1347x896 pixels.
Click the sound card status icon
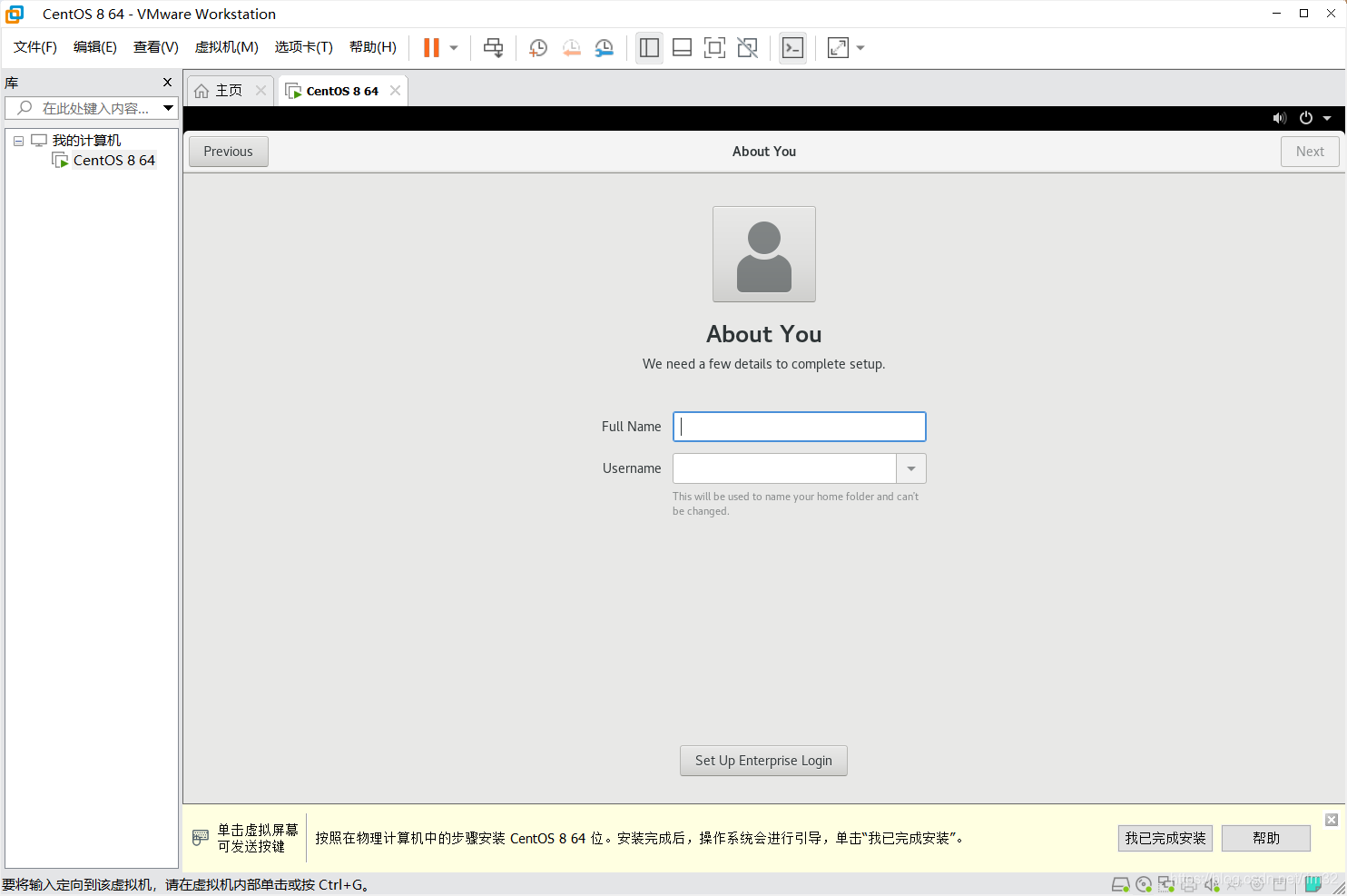[1212, 883]
